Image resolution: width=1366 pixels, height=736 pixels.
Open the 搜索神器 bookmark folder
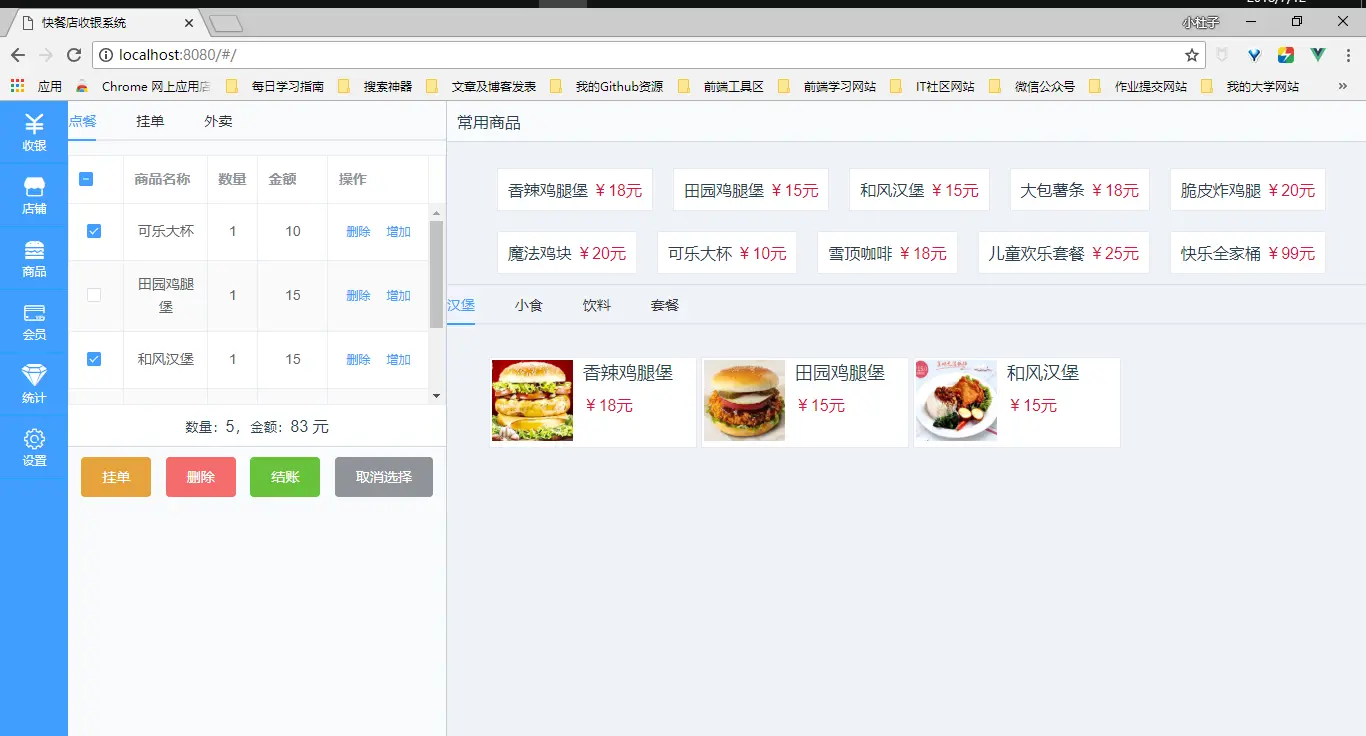375,86
